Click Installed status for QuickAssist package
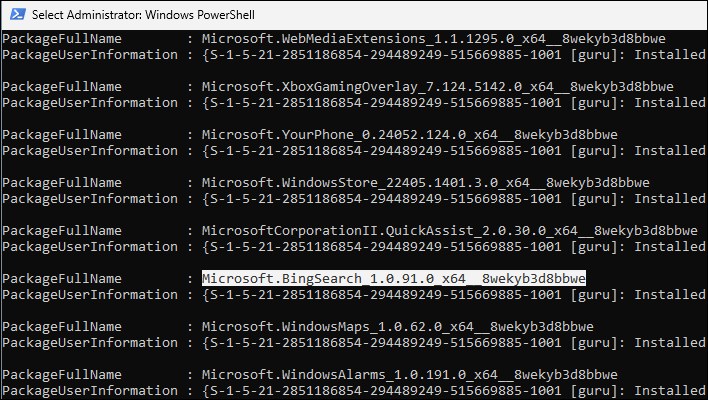Image resolution: width=708 pixels, height=400 pixels. (670, 247)
